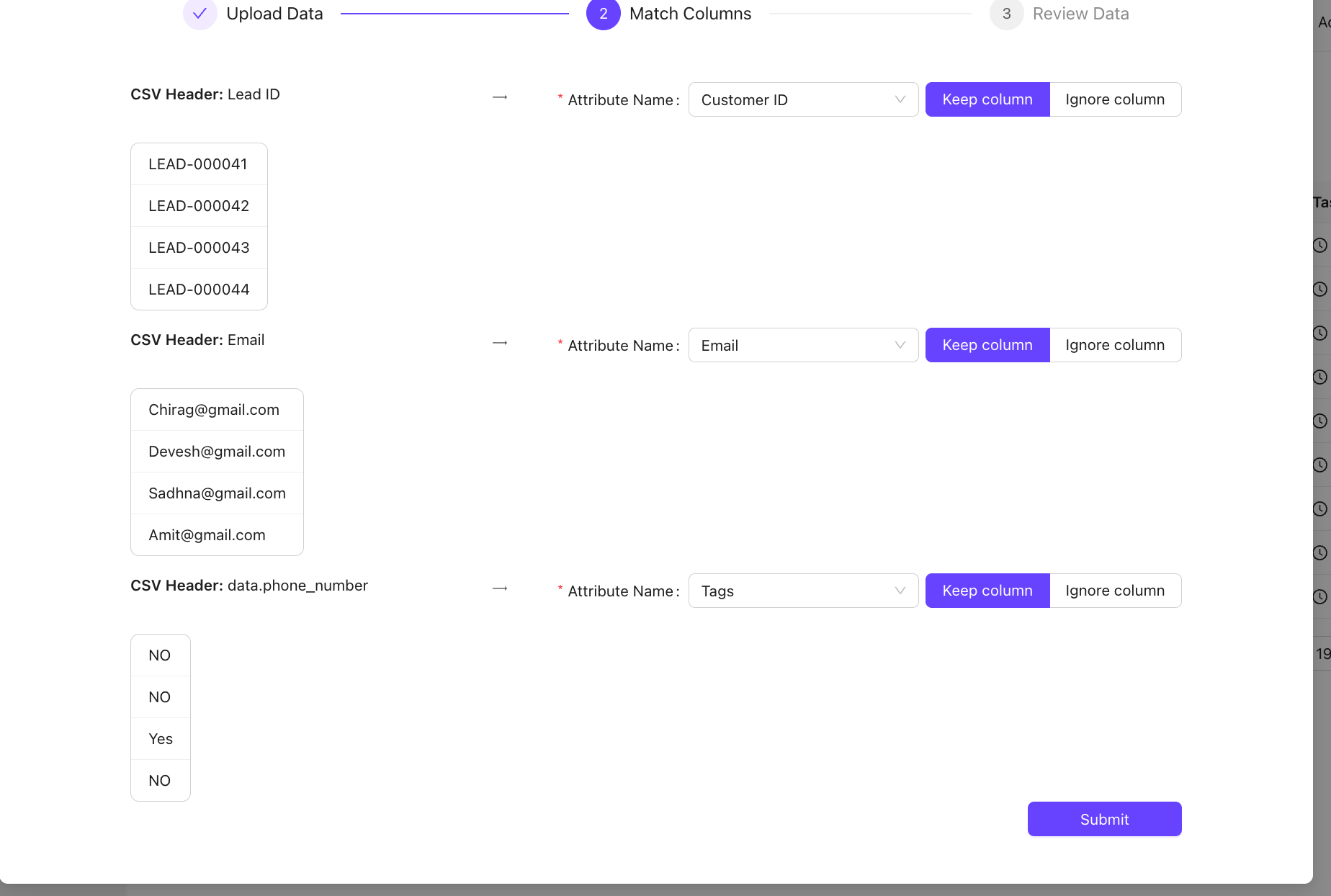Choose Ignore column for Email header
Viewport: 1331px width, 896px height.
coord(1114,345)
